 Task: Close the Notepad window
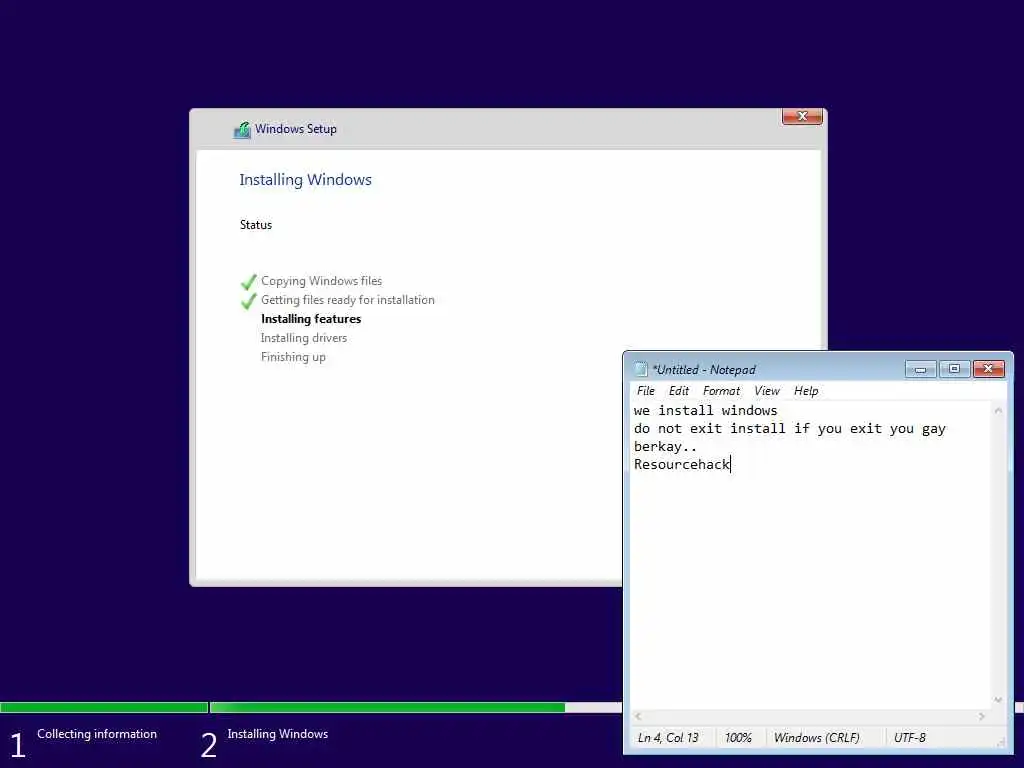click(988, 370)
